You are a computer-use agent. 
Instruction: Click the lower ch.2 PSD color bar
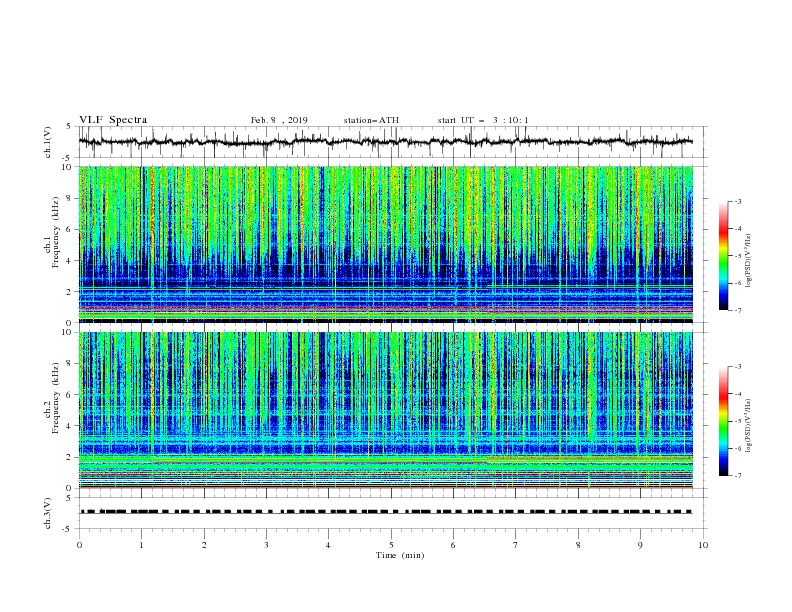click(723, 421)
